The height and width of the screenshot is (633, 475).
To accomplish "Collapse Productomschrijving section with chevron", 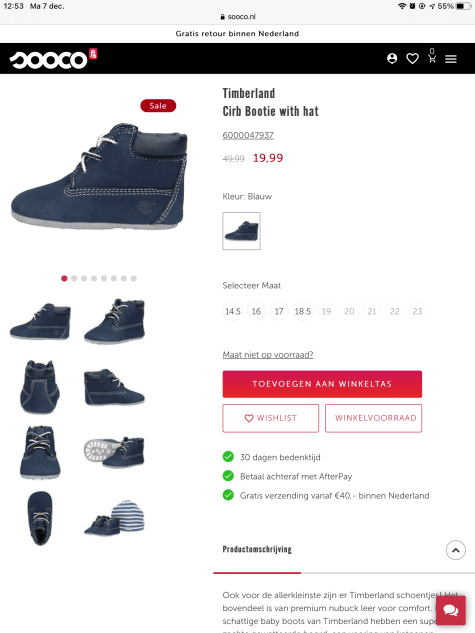I will coord(456,550).
